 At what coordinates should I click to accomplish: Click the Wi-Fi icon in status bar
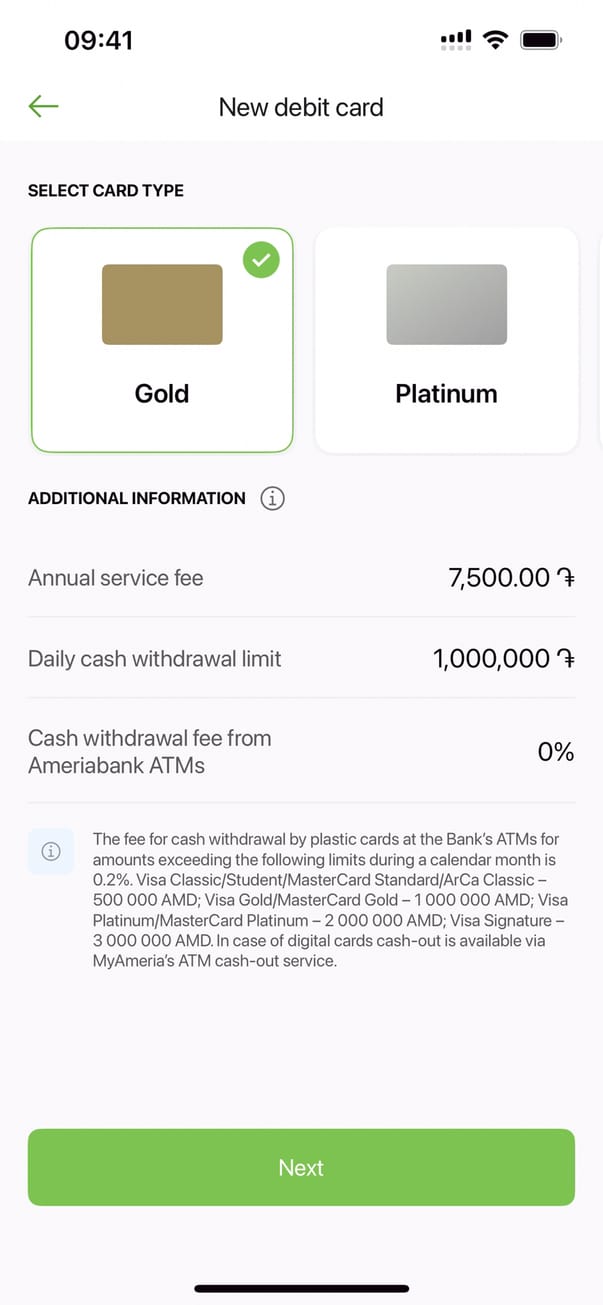click(494, 40)
